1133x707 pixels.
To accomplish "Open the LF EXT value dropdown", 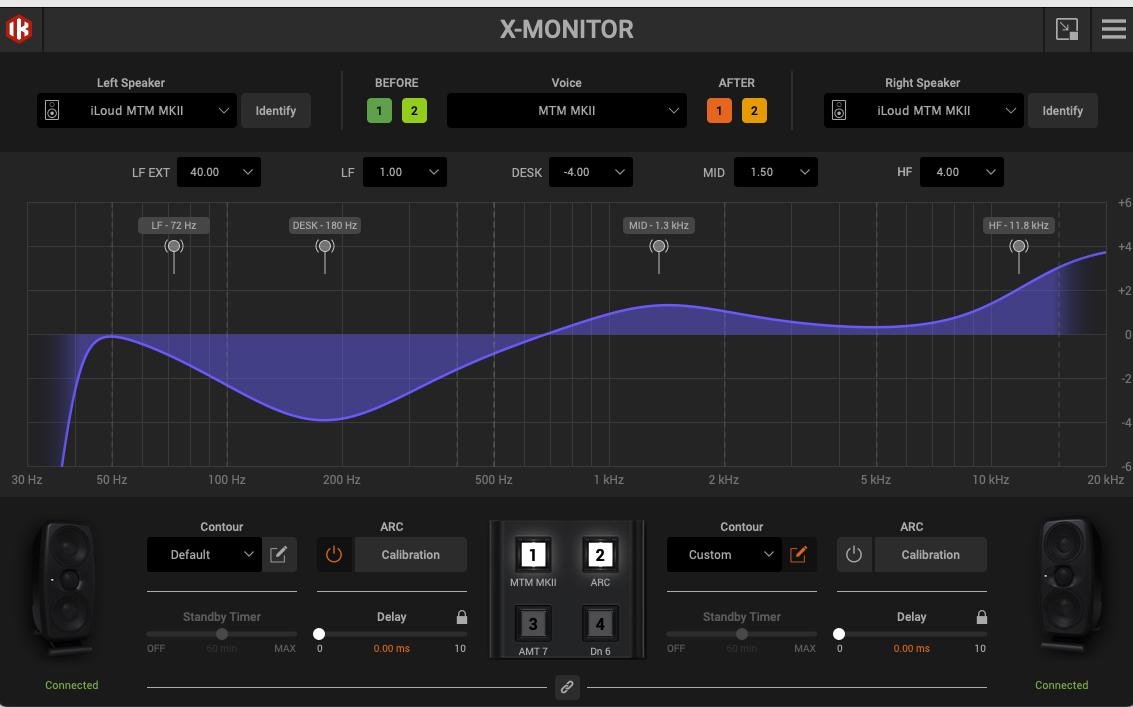I will [x=219, y=172].
